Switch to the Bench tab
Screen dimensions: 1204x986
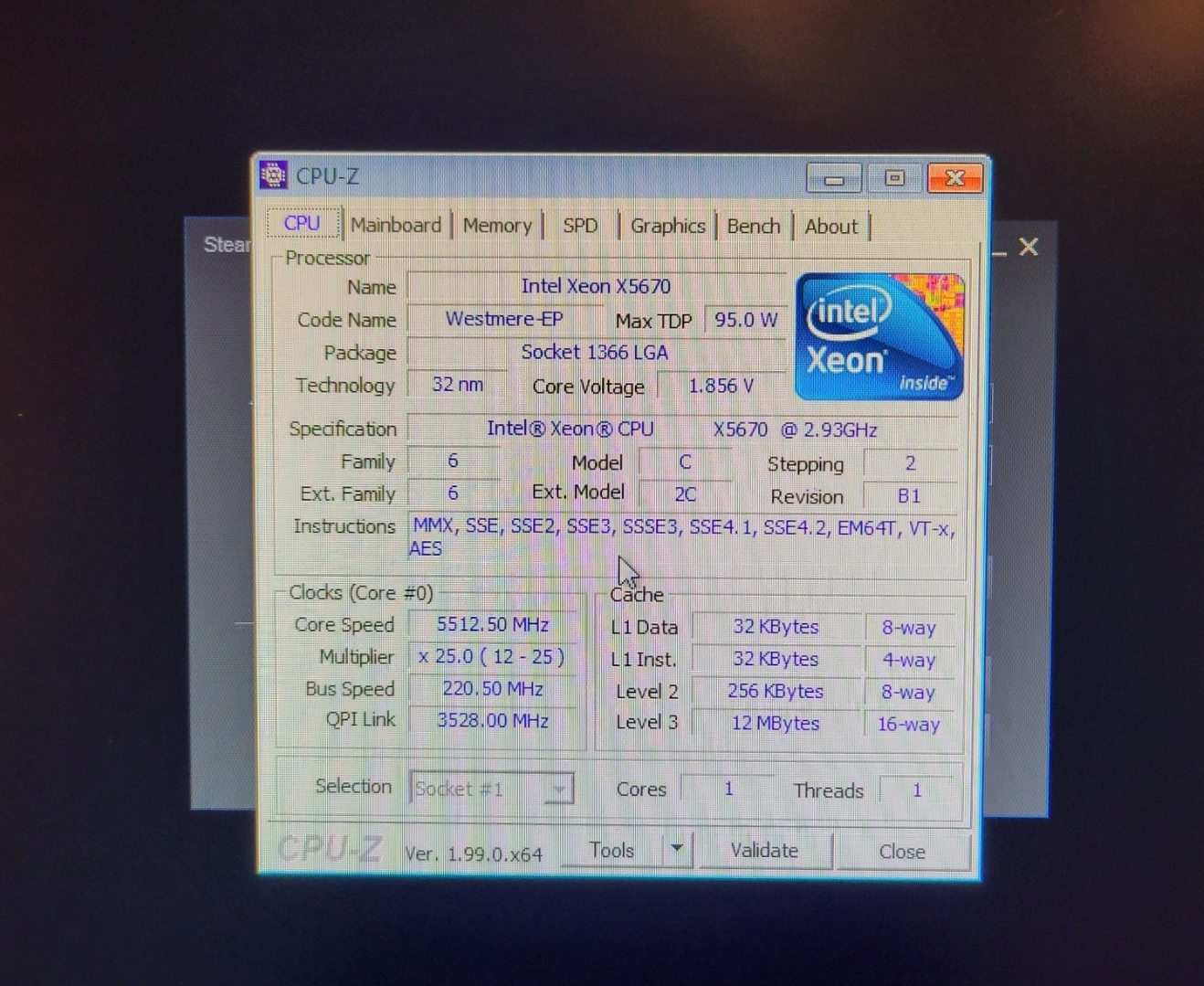pyautogui.click(x=754, y=226)
